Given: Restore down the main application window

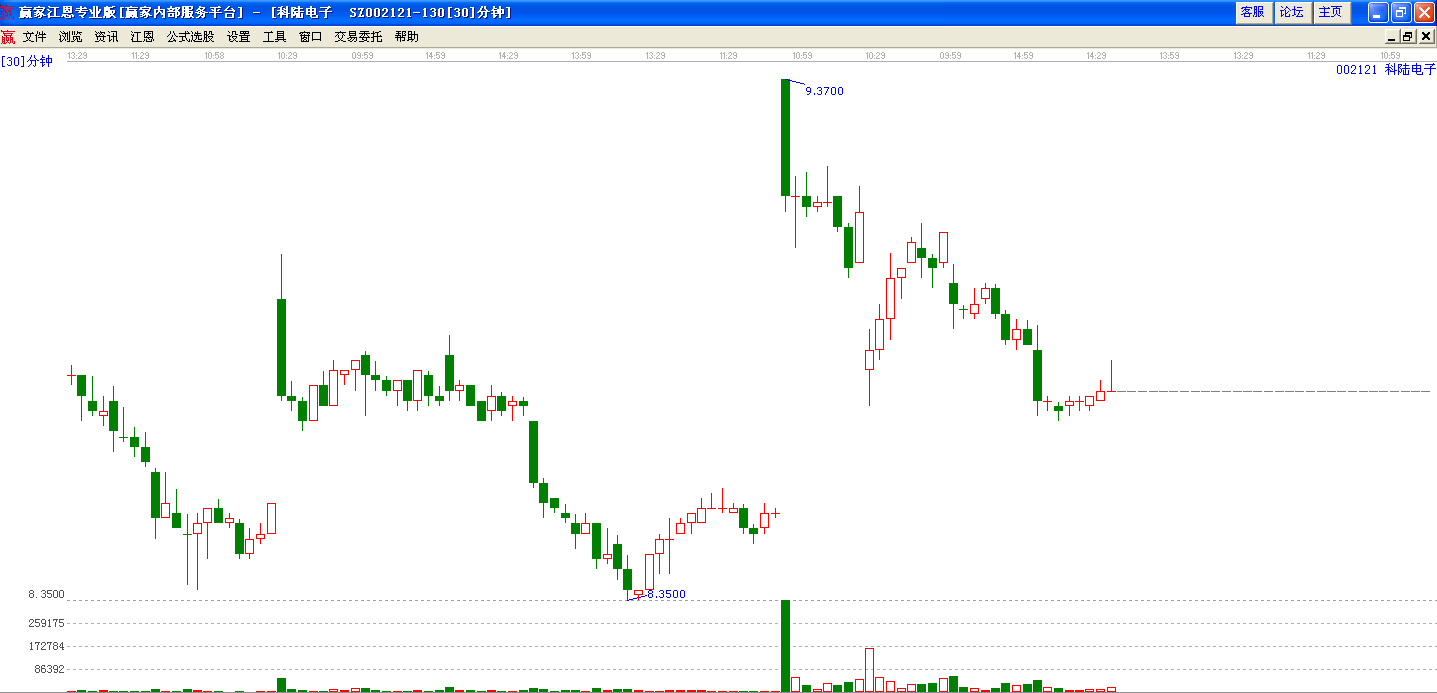Looking at the screenshot, I should 1401,12.
